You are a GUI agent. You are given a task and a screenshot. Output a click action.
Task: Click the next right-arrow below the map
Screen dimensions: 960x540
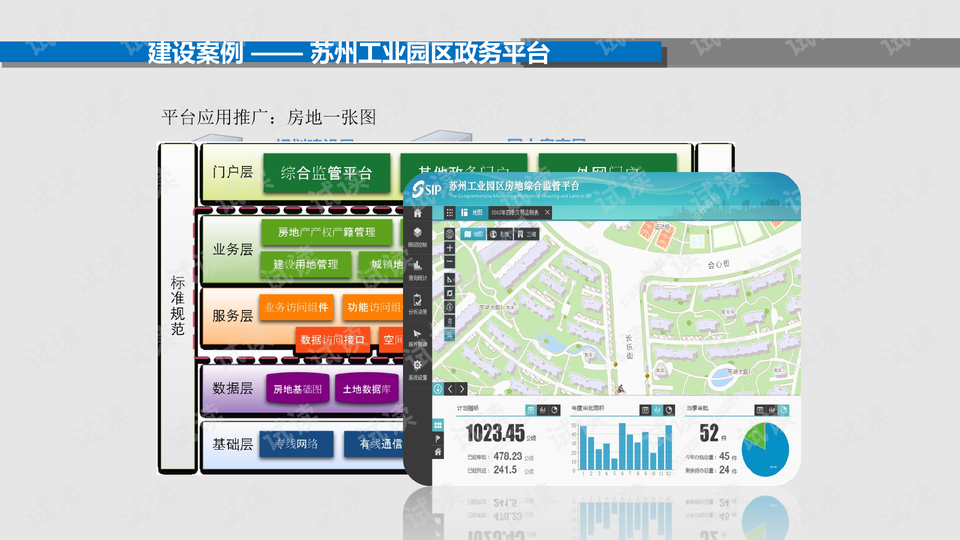[462, 389]
